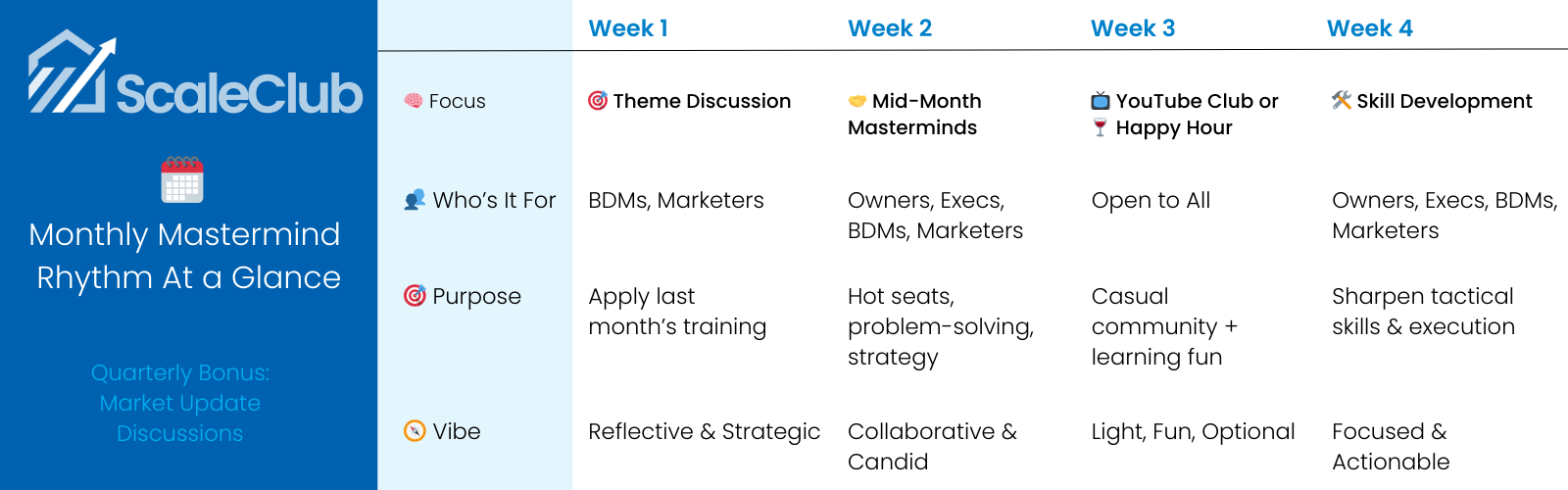Click the Reflective & Strategic vibe cell
1568x490 pixels.
coord(704,431)
